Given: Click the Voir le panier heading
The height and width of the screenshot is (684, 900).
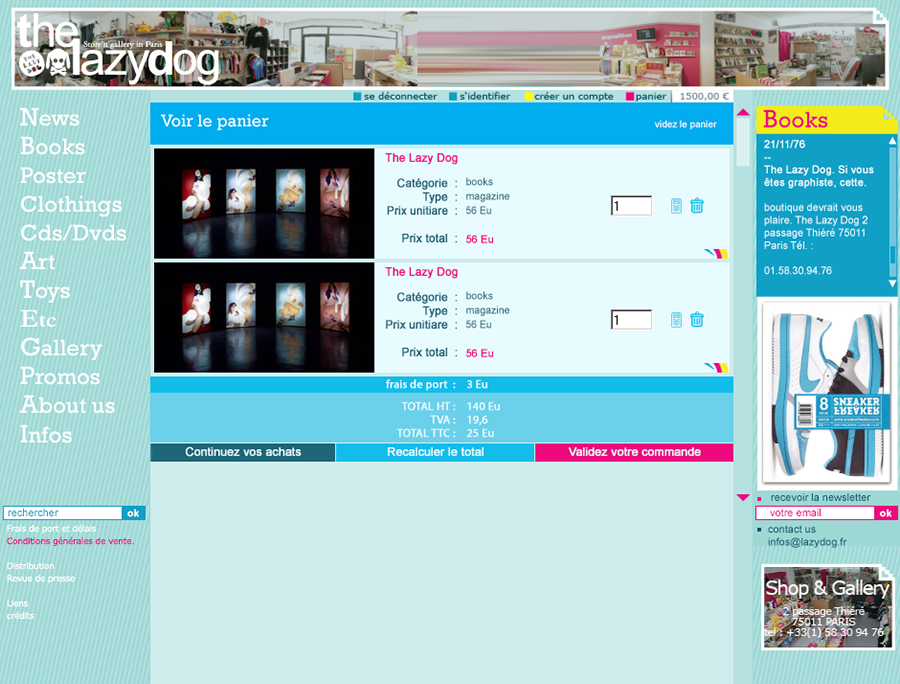Looking at the screenshot, I should click(x=215, y=121).
